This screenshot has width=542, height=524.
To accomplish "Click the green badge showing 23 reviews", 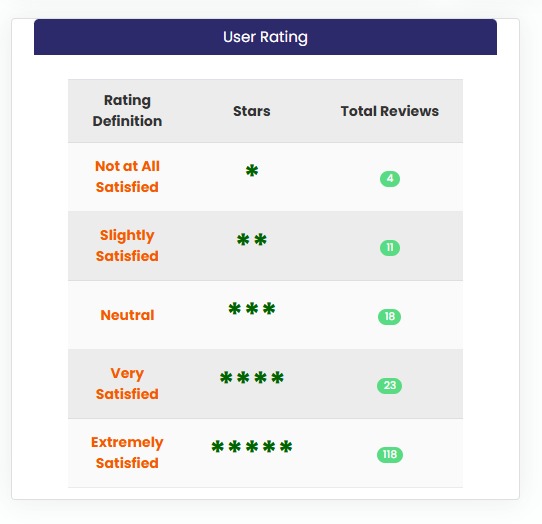I will pyautogui.click(x=390, y=386).
